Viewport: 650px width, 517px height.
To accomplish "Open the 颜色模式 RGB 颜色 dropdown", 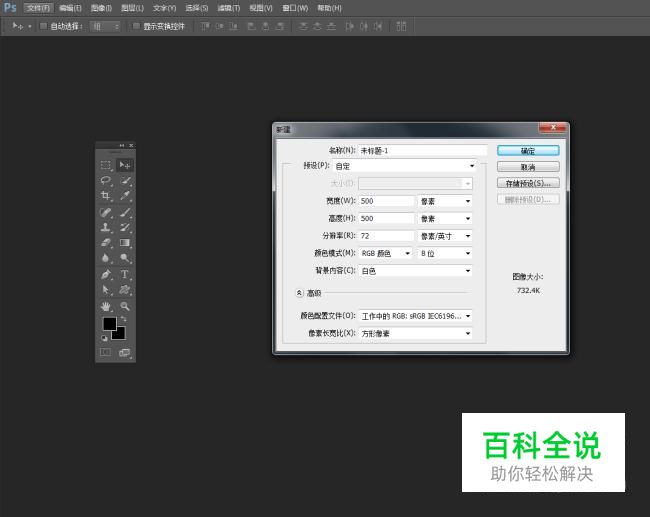I will [386, 253].
